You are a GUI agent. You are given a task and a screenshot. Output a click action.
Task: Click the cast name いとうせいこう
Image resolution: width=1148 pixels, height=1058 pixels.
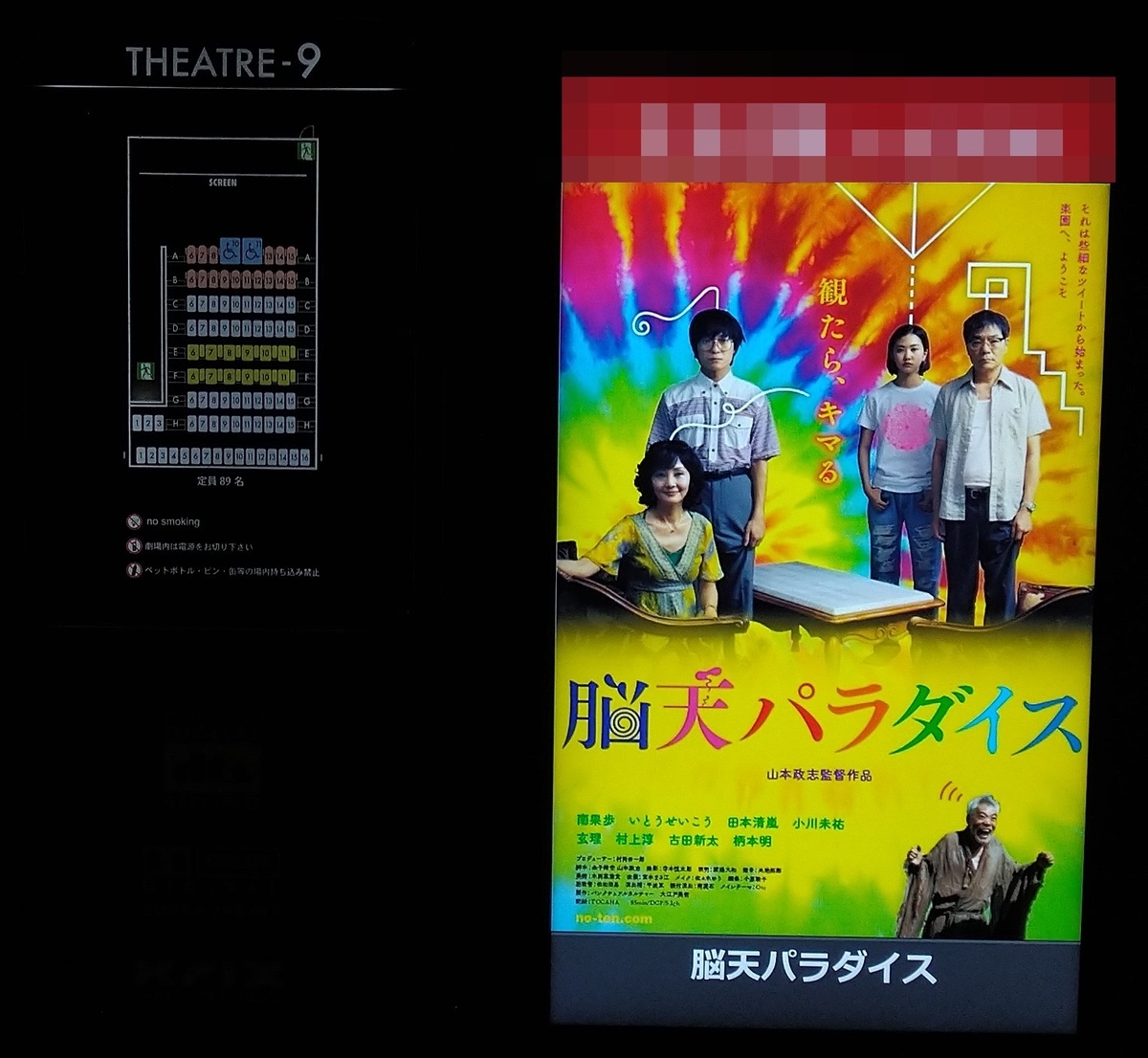coord(672,822)
